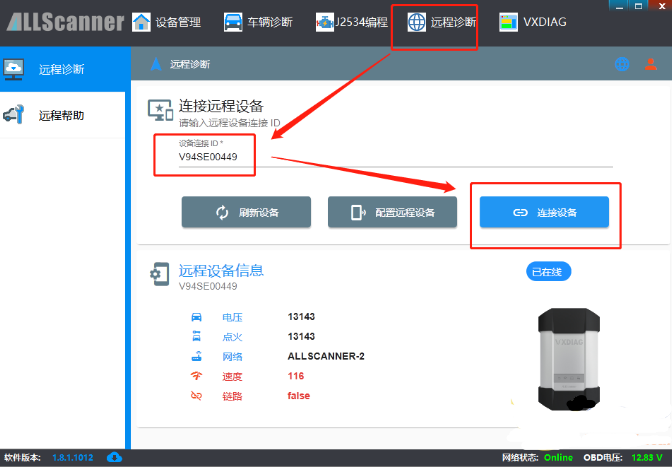Minimize the ALLScanner window
This screenshot has width=672, height=467.
(619, 6)
